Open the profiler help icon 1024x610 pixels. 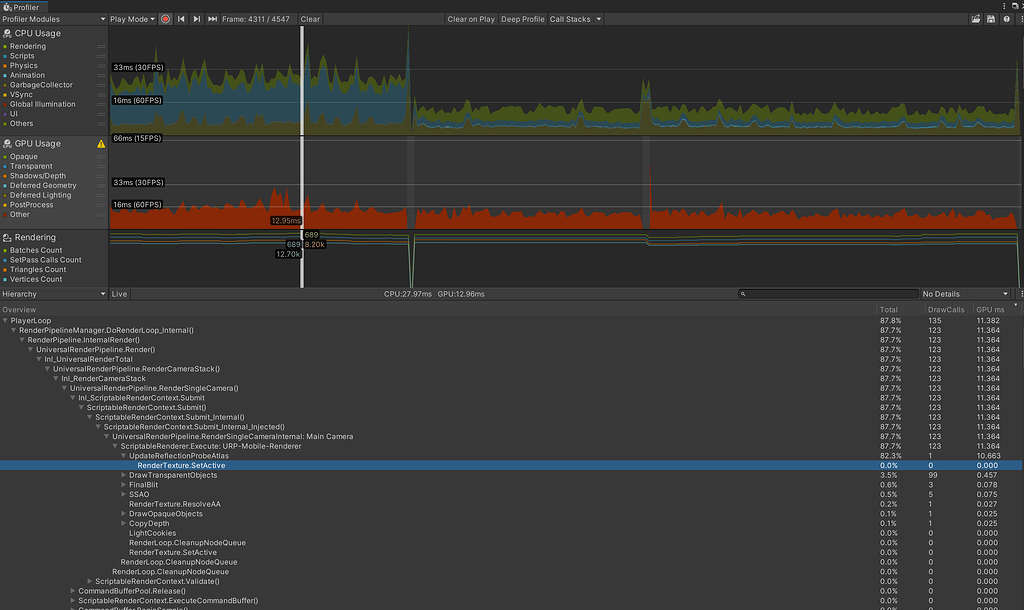pyautogui.click(x=1006, y=18)
